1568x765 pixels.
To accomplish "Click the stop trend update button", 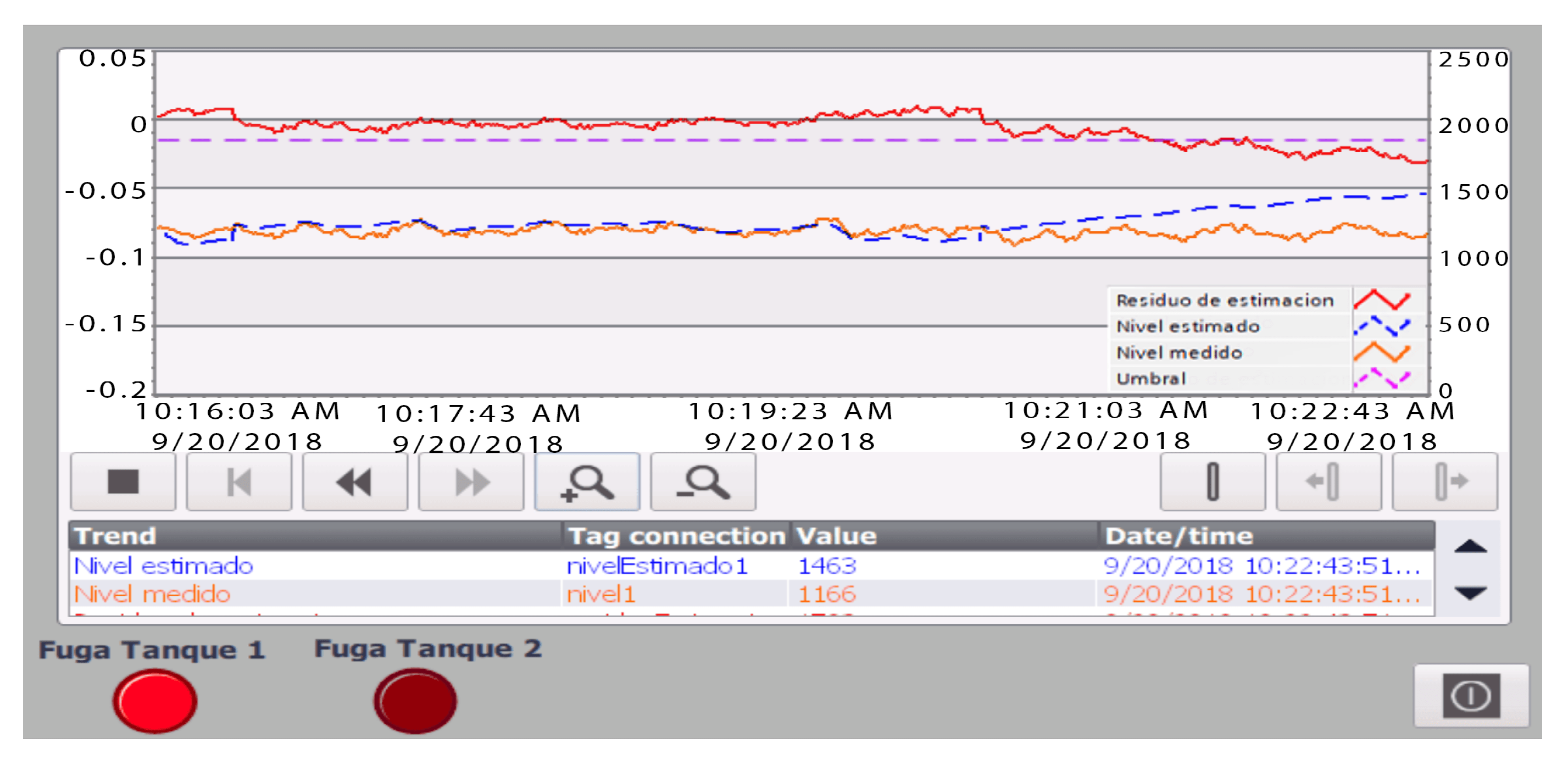I will 123,482.
